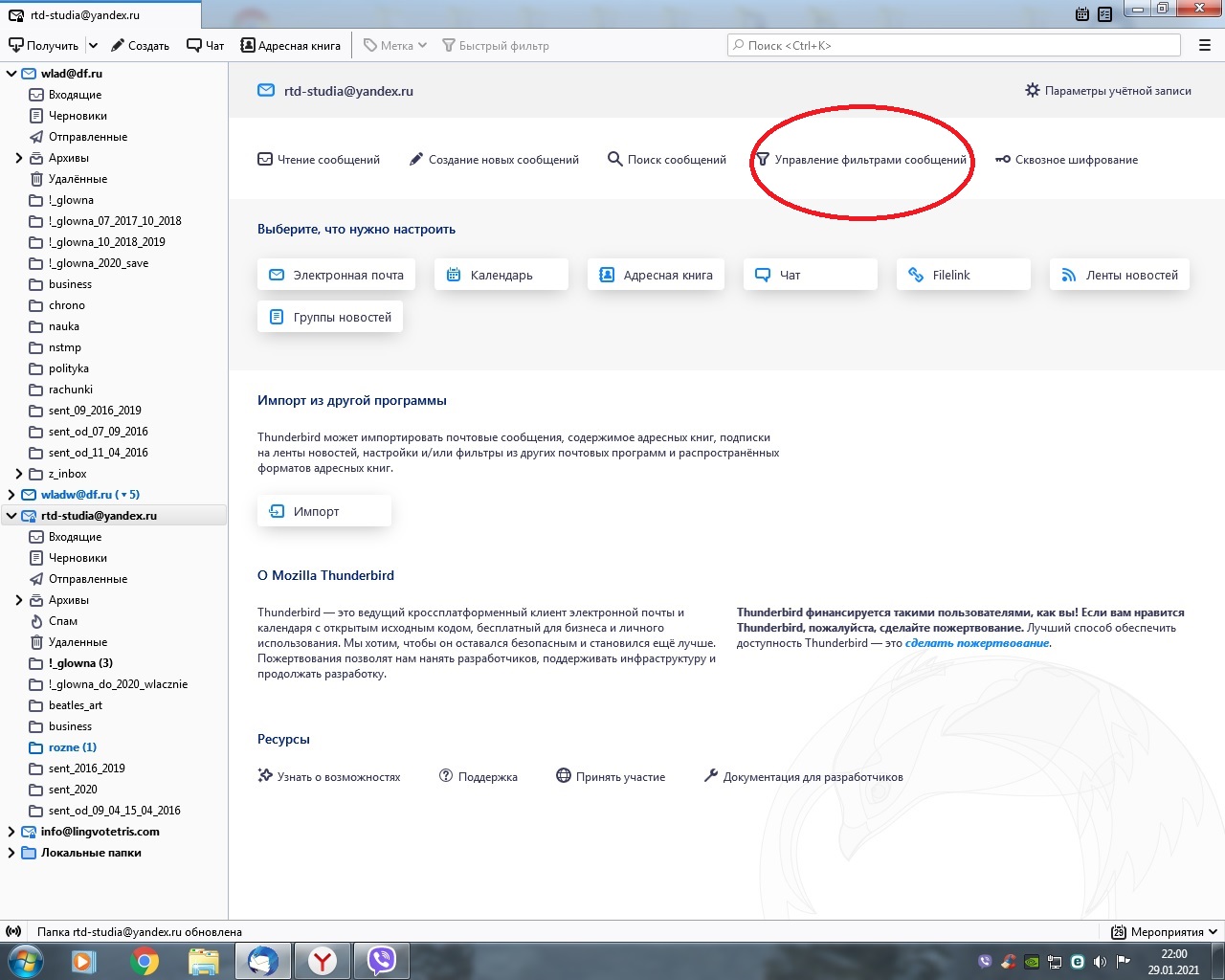Open the Windows Start button

(26, 961)
